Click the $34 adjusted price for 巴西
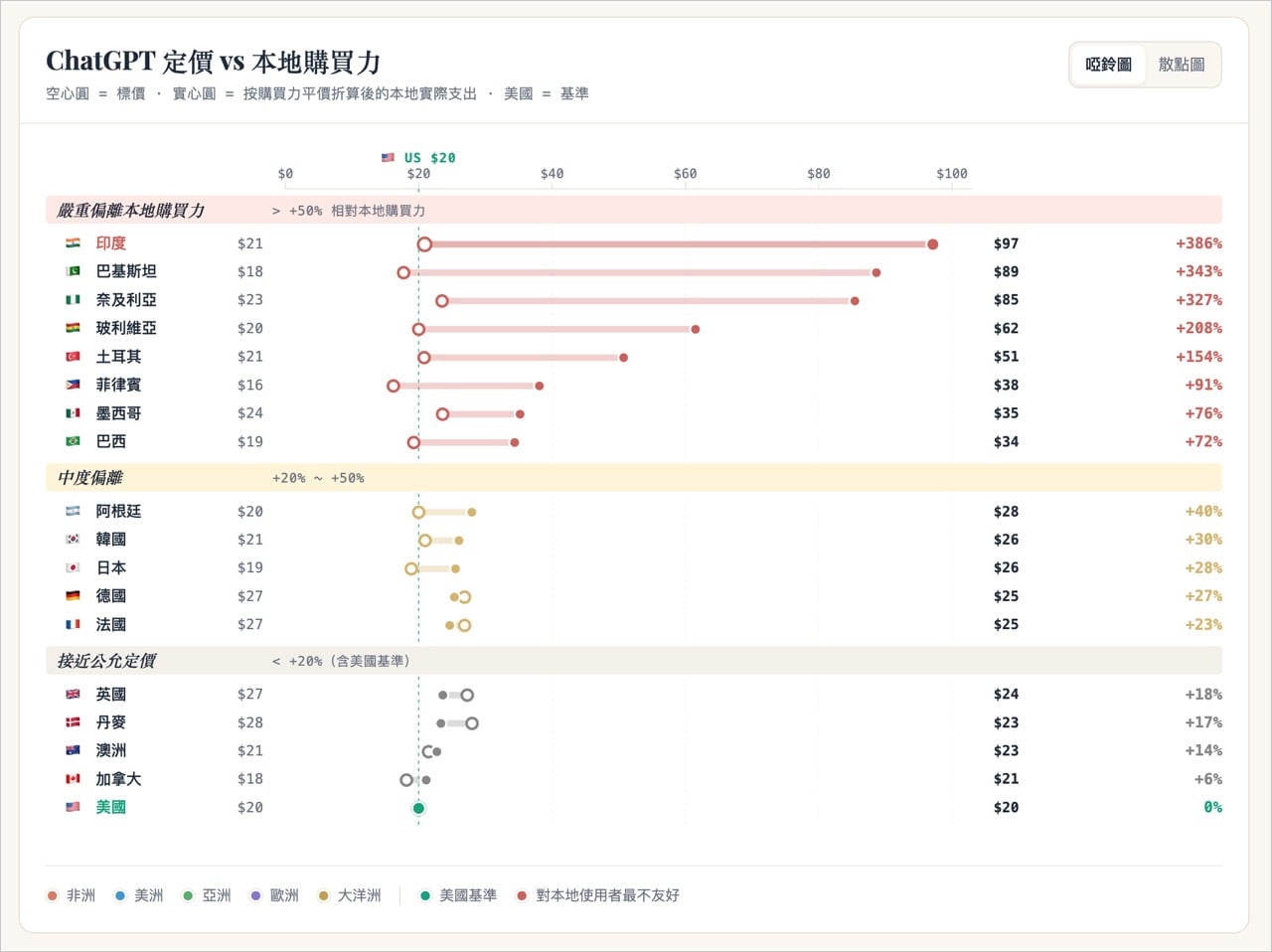This screenshot has height=952, width=1272. [1006, 441]
